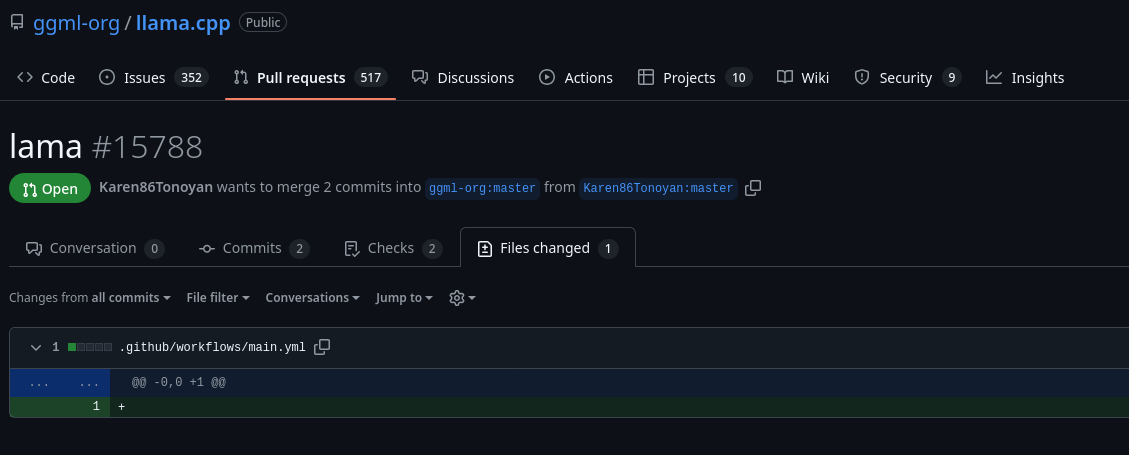This screenshot has height=455, width=1129.
Task: Click the pull request title lama
Action: 46,147
